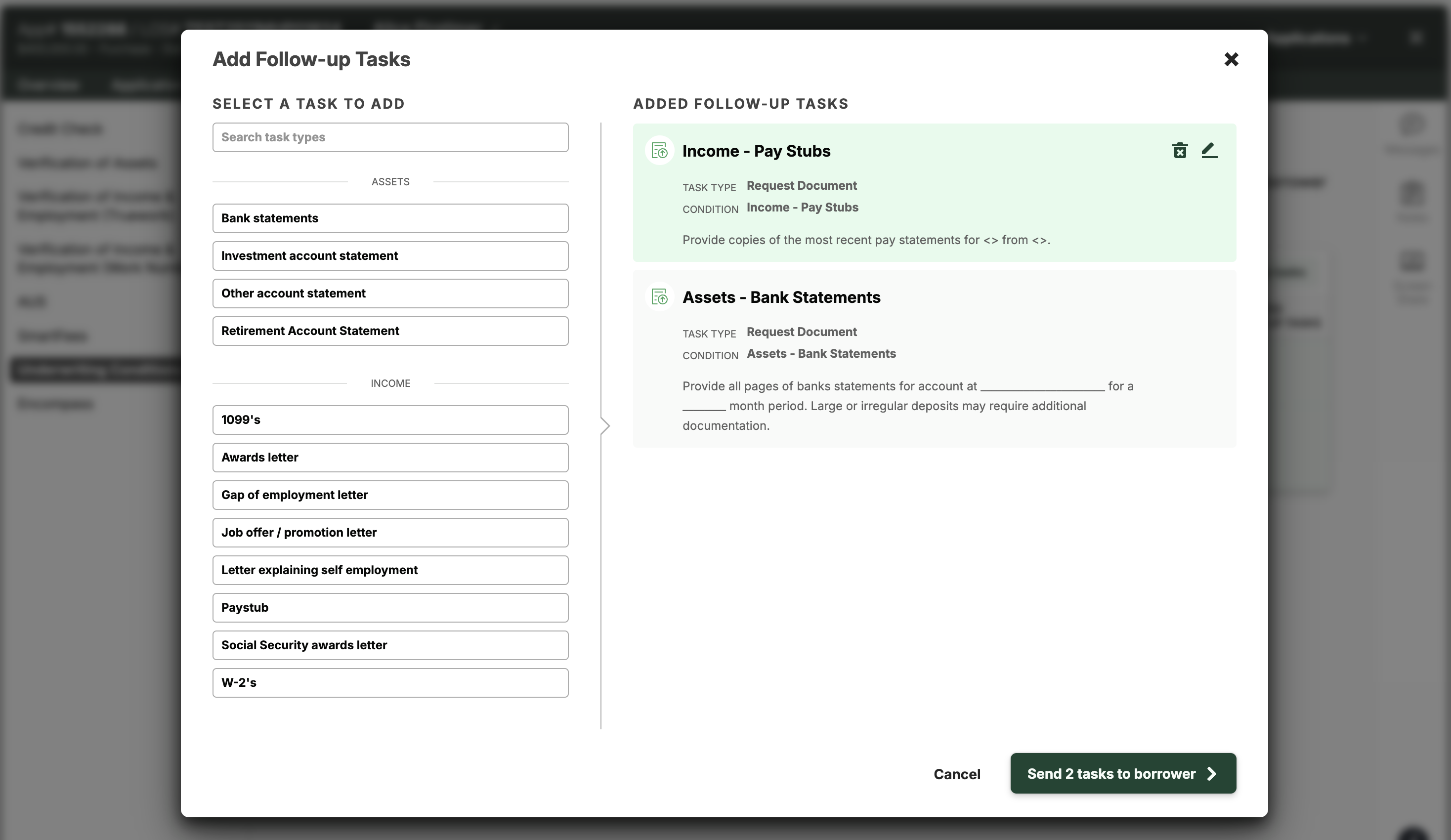
Task: Add the Bank statements task
Action: coord(390,218)
